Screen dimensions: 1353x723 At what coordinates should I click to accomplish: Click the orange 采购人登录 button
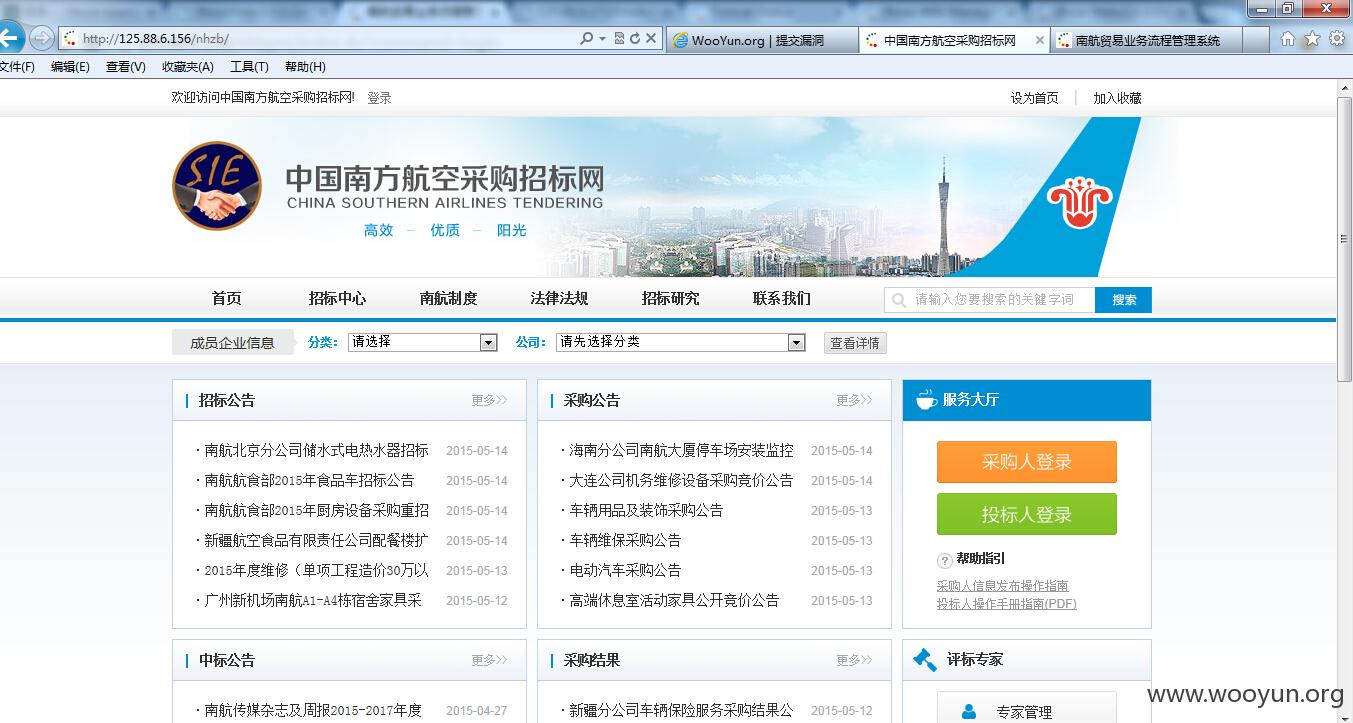[x=1026, y=462]
